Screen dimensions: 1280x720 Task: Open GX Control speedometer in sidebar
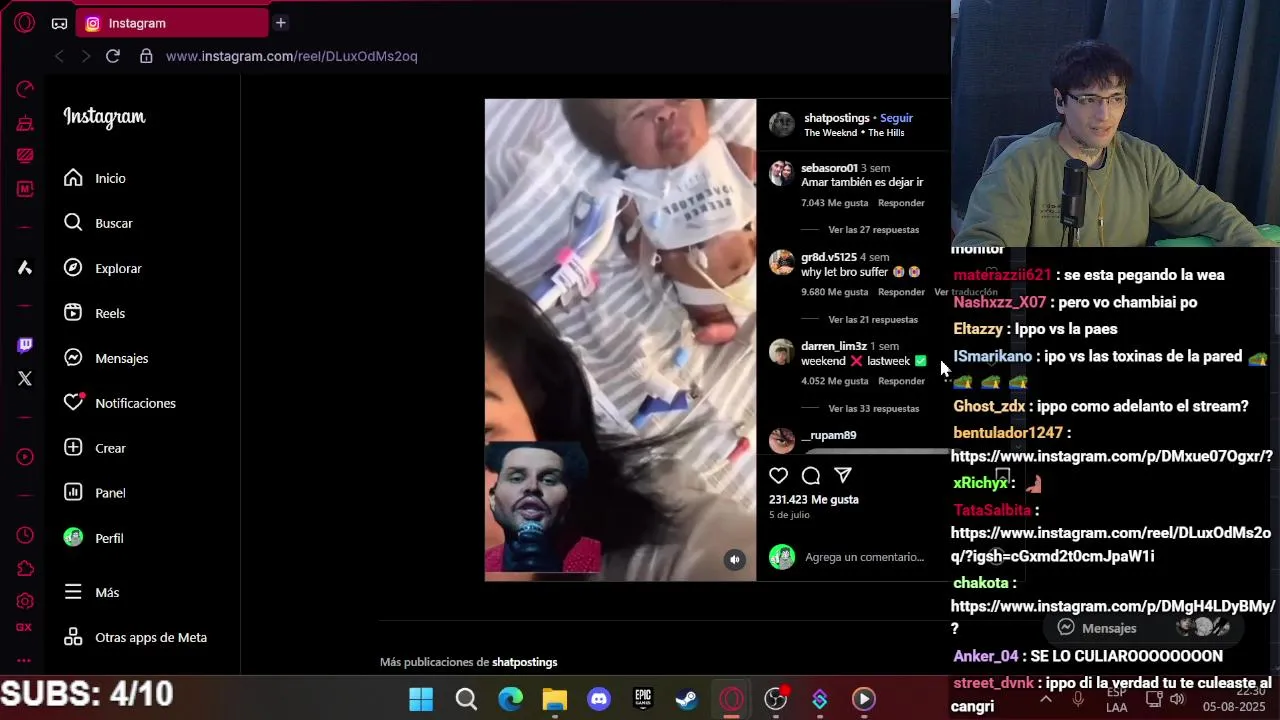(25, 90)
